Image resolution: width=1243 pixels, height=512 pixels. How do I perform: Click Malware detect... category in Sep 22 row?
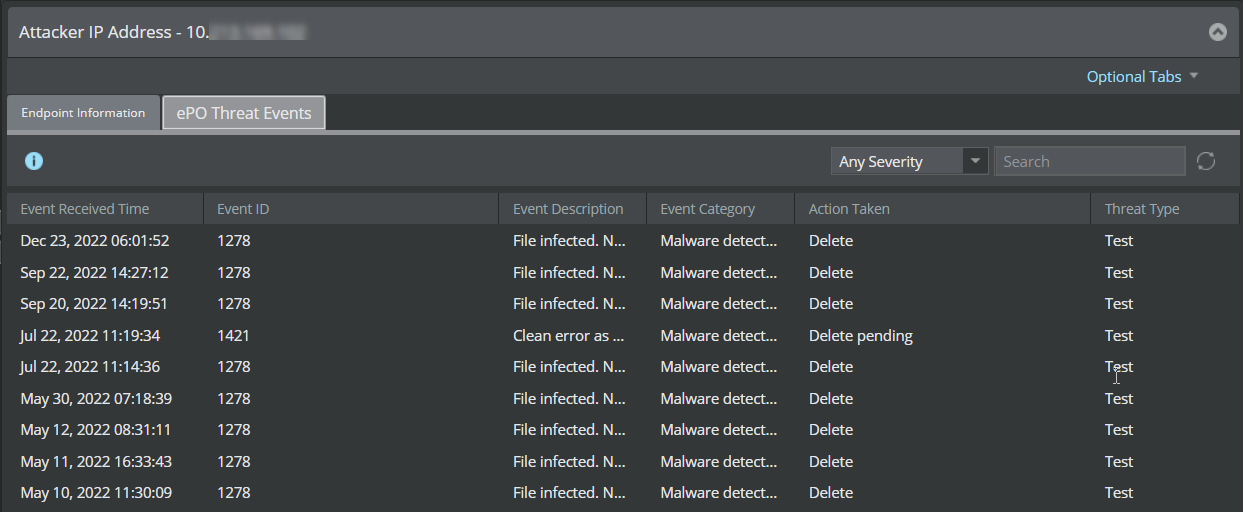pyautogui.click(x=719, y=273)
